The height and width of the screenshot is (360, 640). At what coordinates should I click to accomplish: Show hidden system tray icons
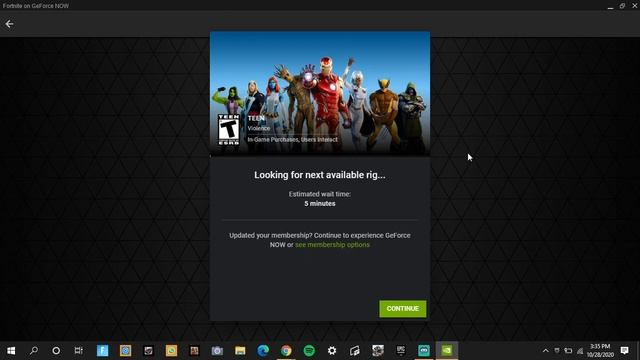[546, 350]
